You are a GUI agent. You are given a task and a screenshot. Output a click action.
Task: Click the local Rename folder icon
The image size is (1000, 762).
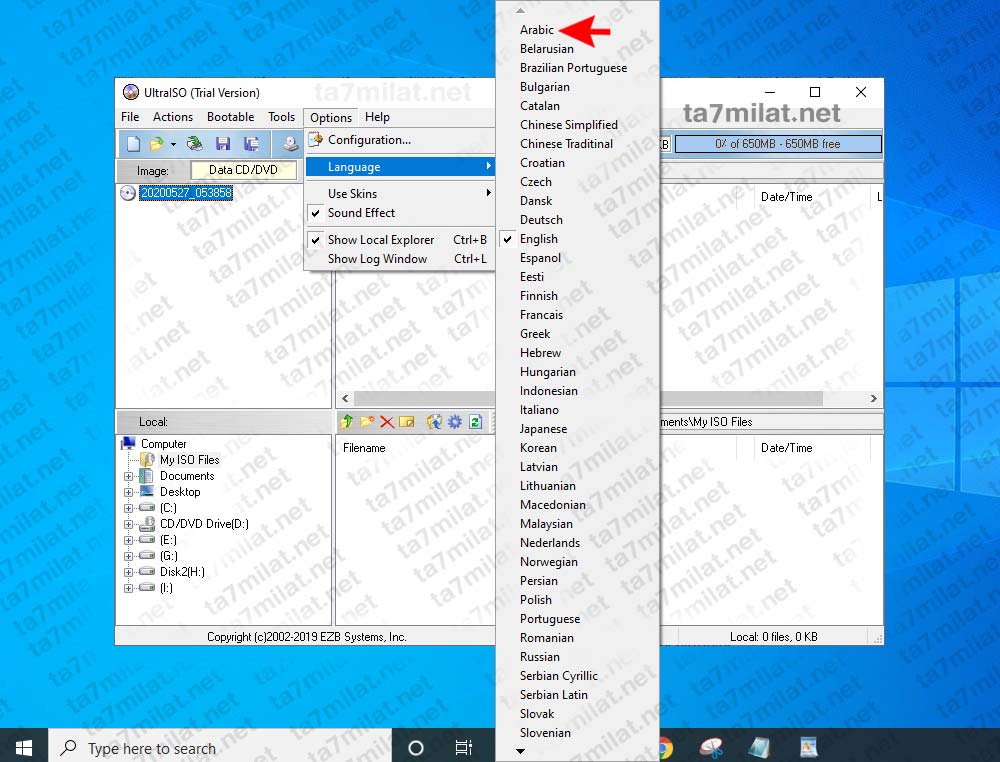tap(406, 421)
